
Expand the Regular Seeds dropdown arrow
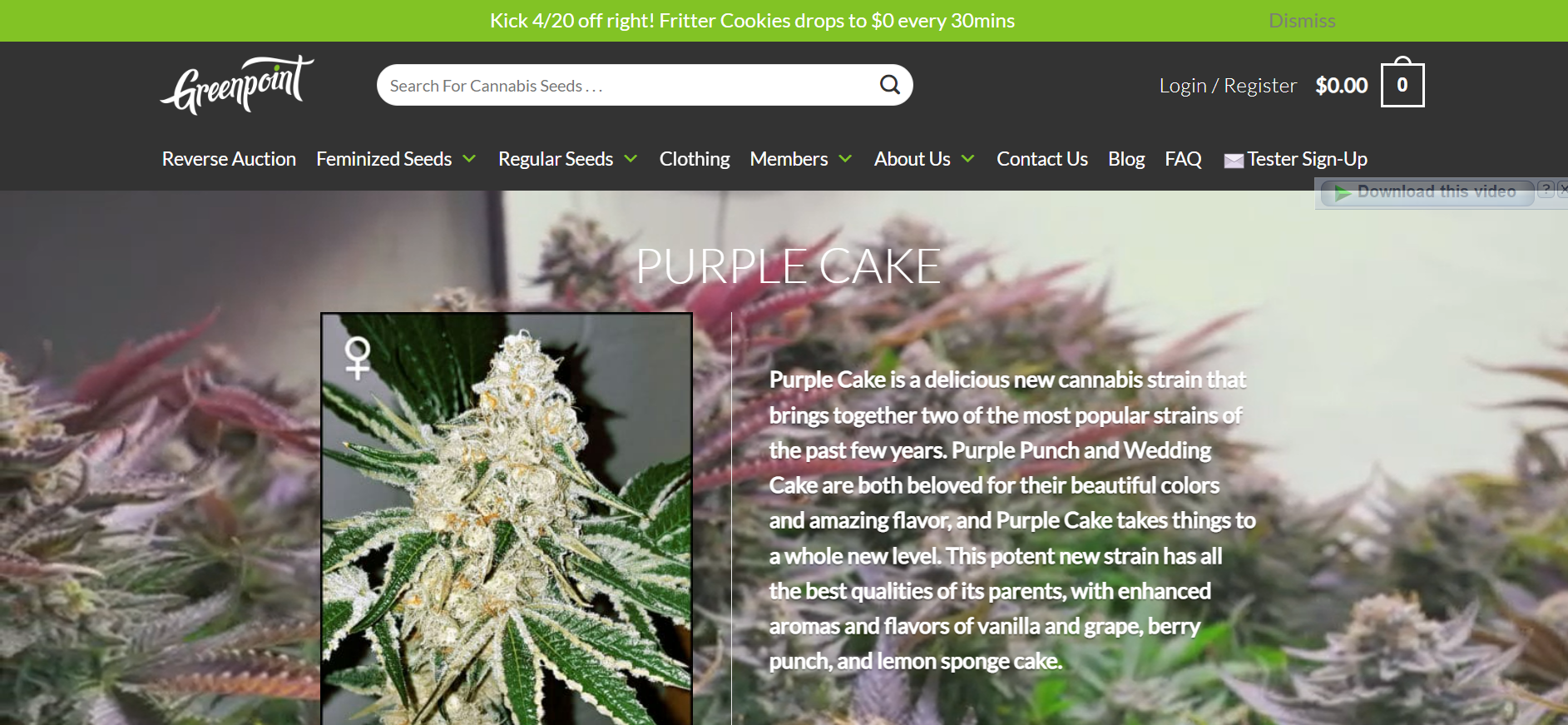631,159
